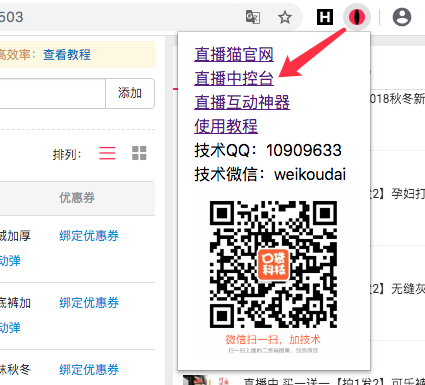425x385 pixels.
Task: Click 绑定优惠券 in the 底裤加 row
Action: pos(89,303)
